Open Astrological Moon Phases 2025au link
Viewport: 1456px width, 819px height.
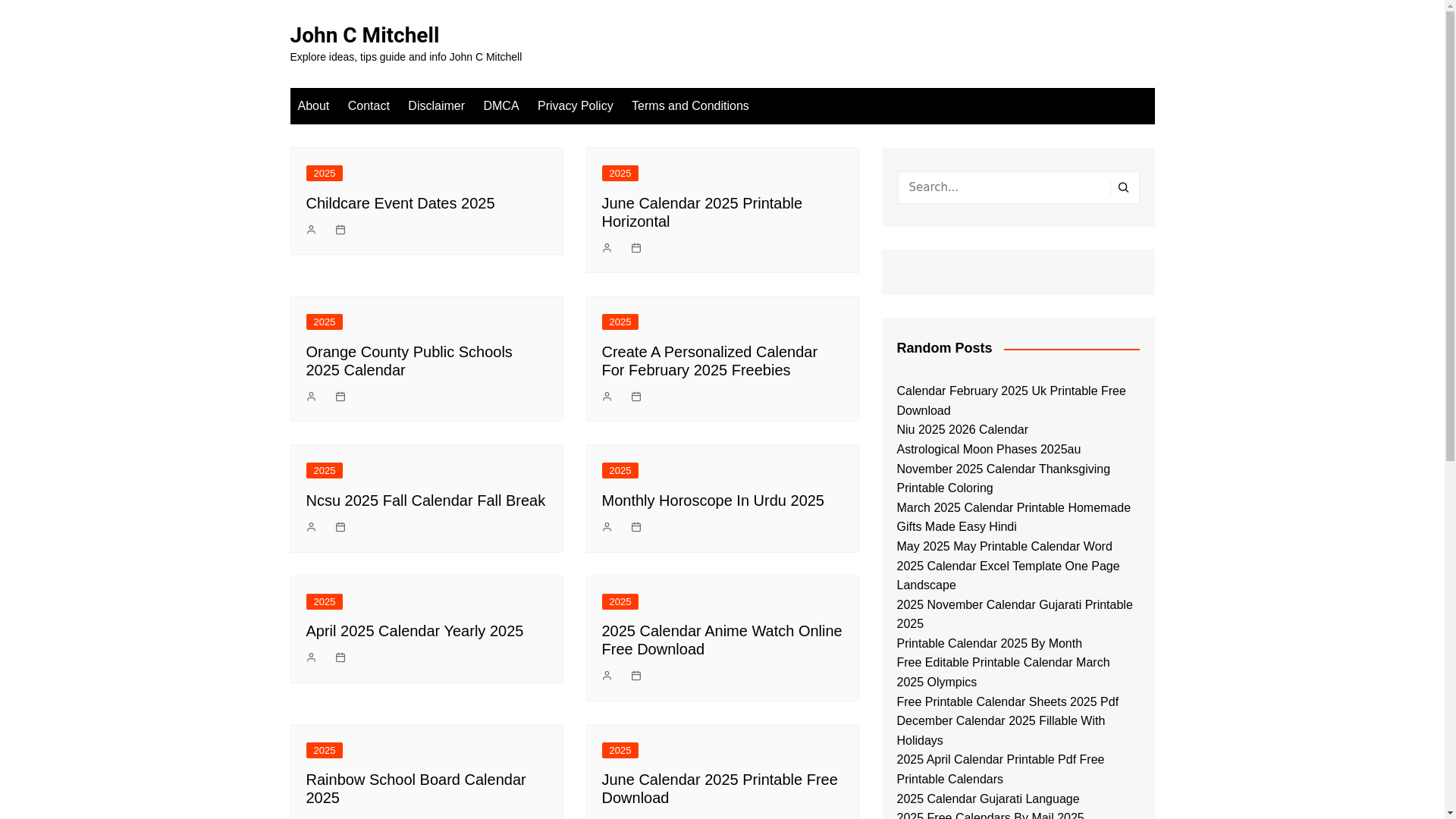[x=988, y=450]
